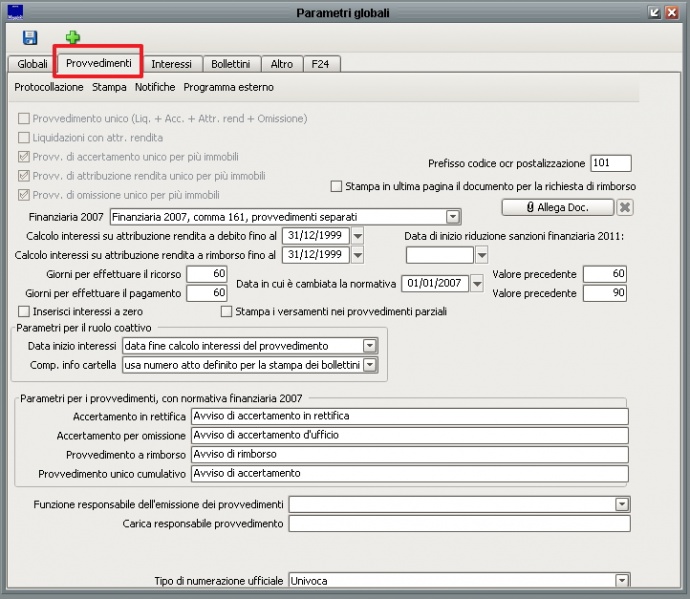Open the Notifiche sub-section
690x599 pixels.
point(155,87)
